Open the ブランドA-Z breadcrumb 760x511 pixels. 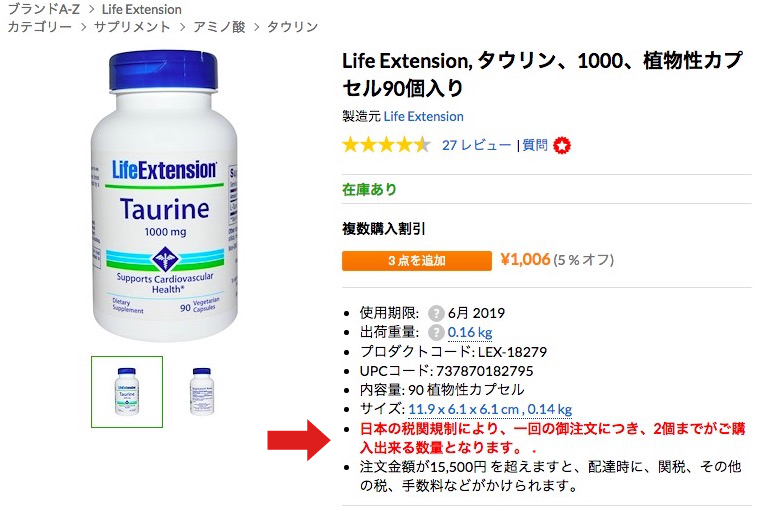click(44, 9)
